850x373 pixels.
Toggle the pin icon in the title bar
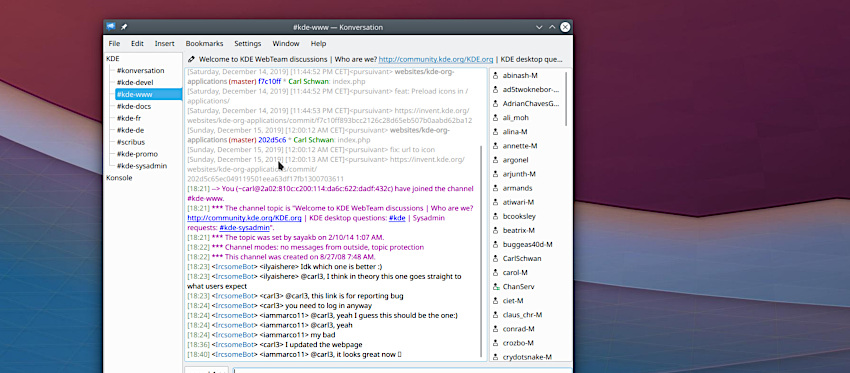(x=124, y=27)
